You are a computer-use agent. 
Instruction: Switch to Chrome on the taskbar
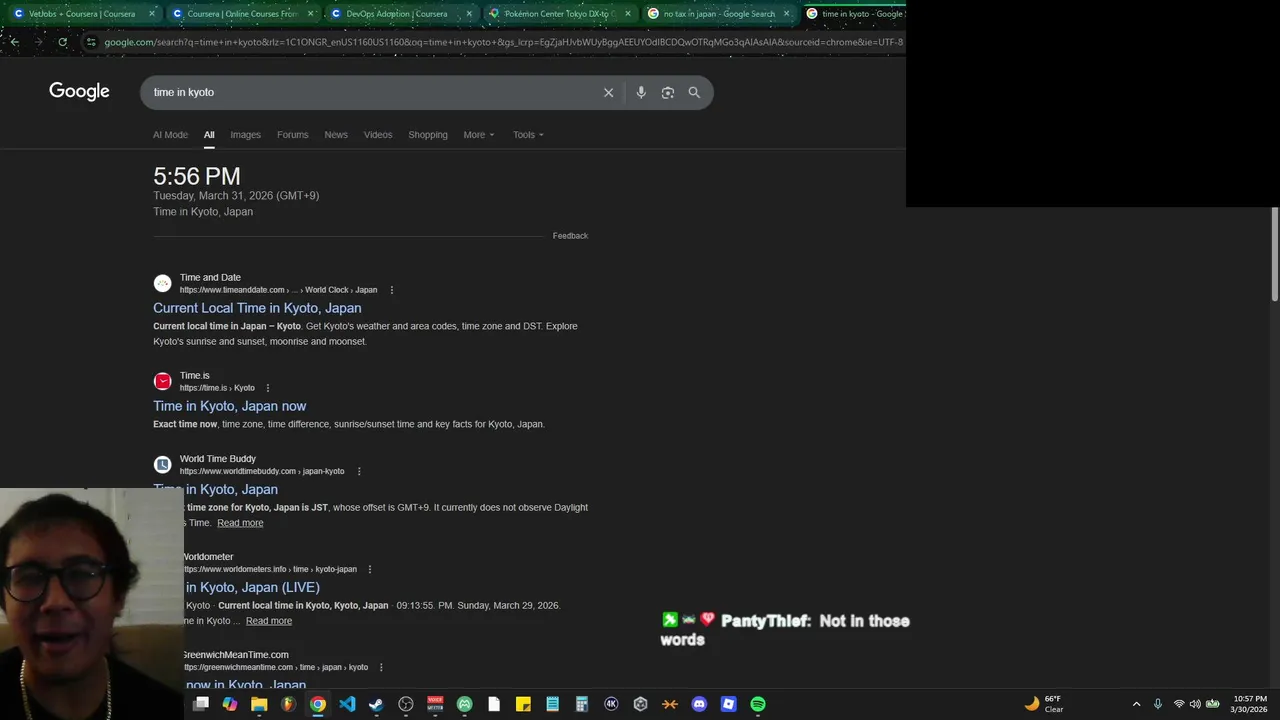pos(317,704)
